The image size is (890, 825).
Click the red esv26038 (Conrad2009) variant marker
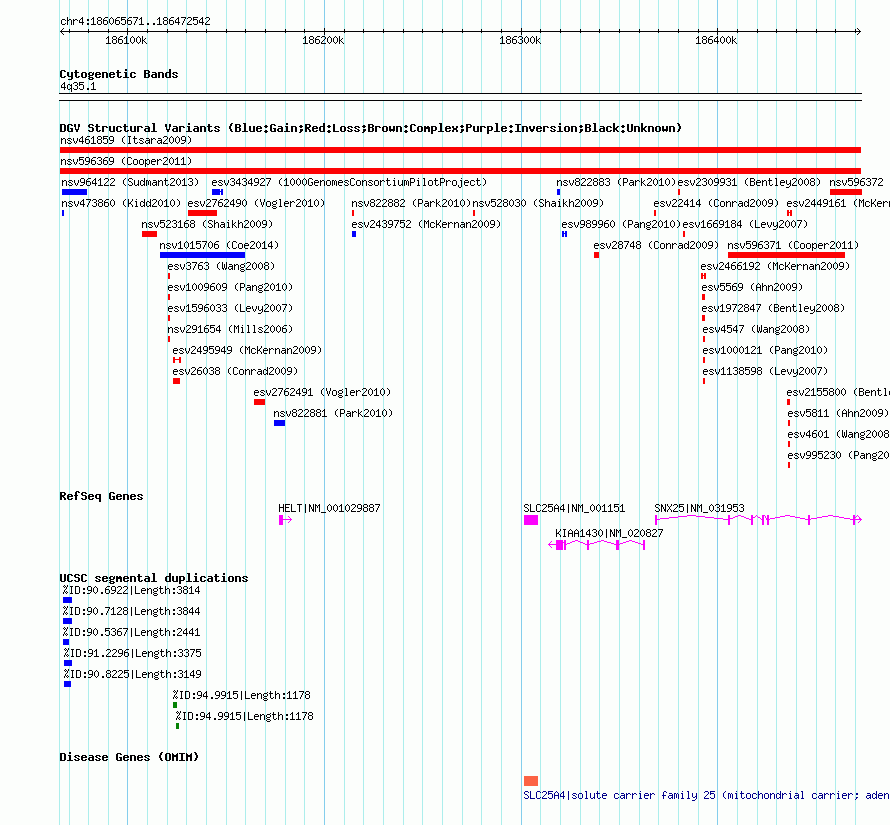point(177,381)
